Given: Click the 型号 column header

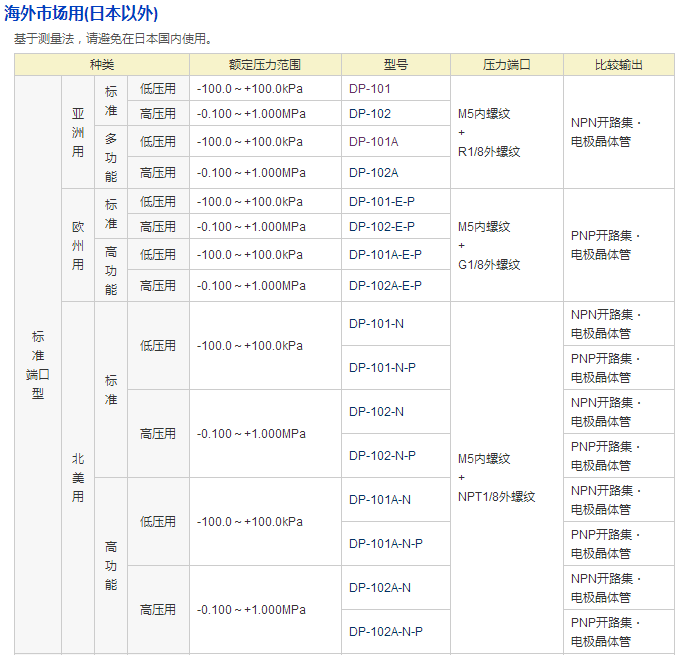Looking at the screenshot, I should (x=395, y=64).
